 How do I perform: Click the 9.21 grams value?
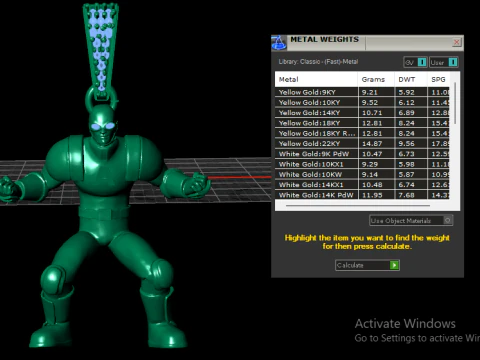pos(370,92)
